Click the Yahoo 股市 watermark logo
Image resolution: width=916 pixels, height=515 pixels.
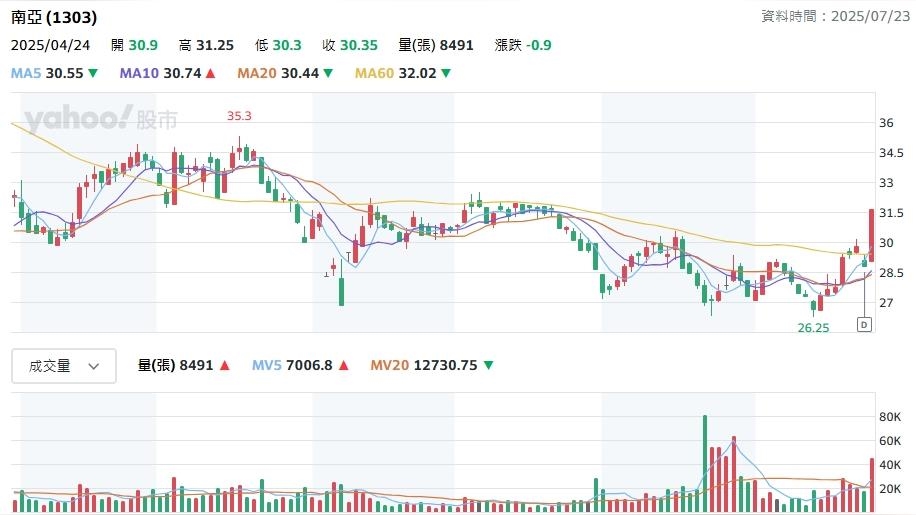pos(101,120)
